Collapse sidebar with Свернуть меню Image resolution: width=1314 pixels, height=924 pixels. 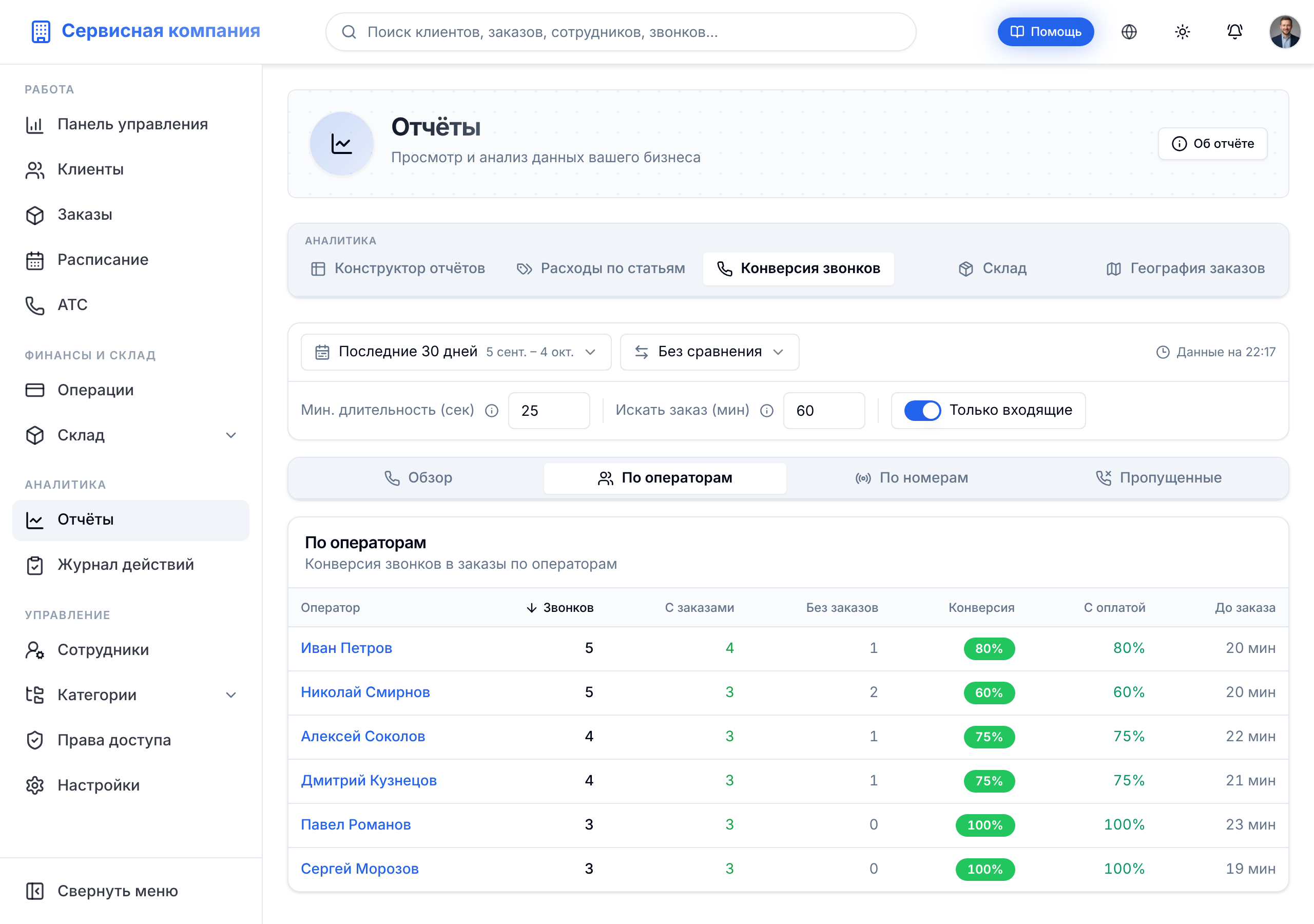(131, 891)
